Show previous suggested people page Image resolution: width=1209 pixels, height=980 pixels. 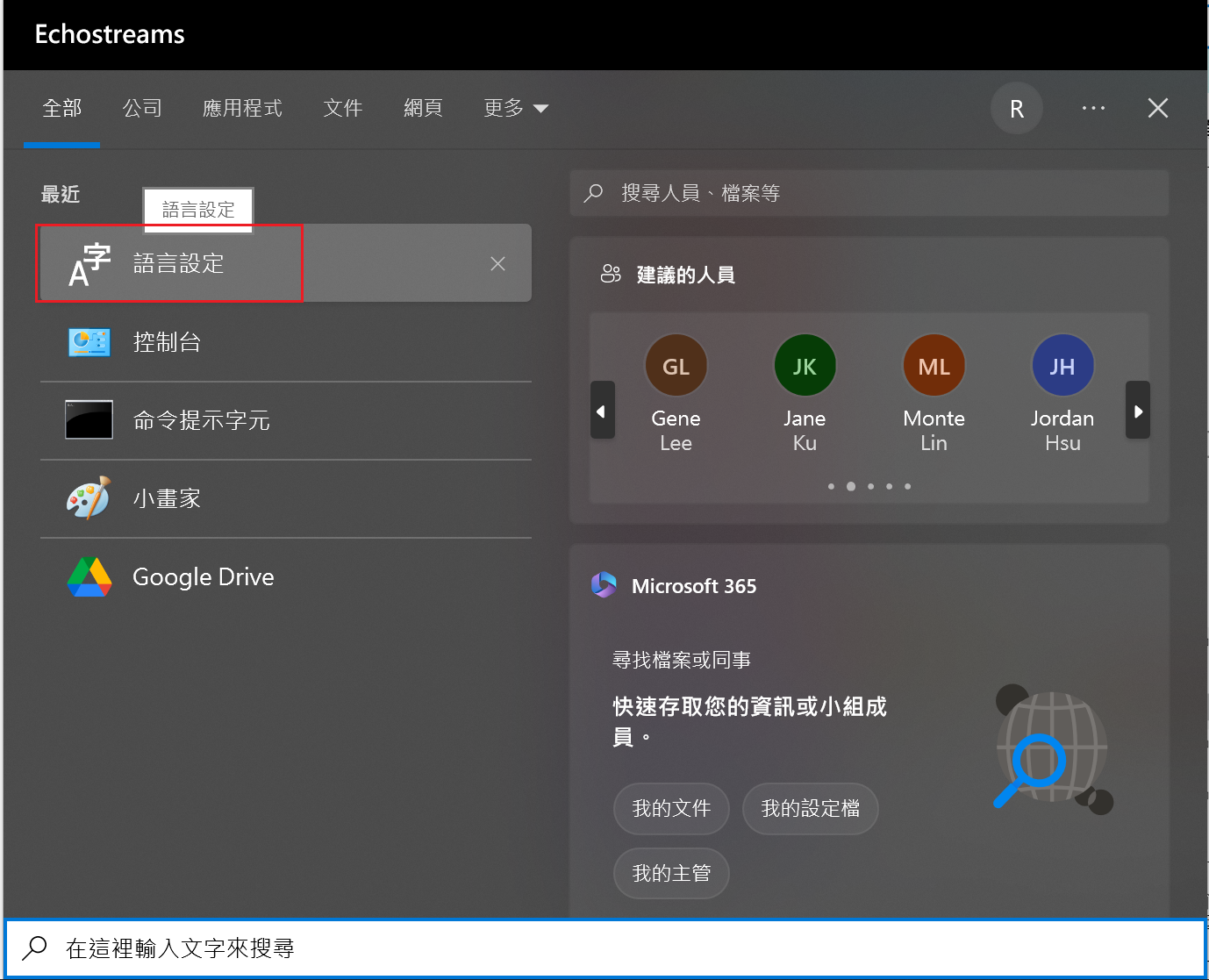click(602, 411)
